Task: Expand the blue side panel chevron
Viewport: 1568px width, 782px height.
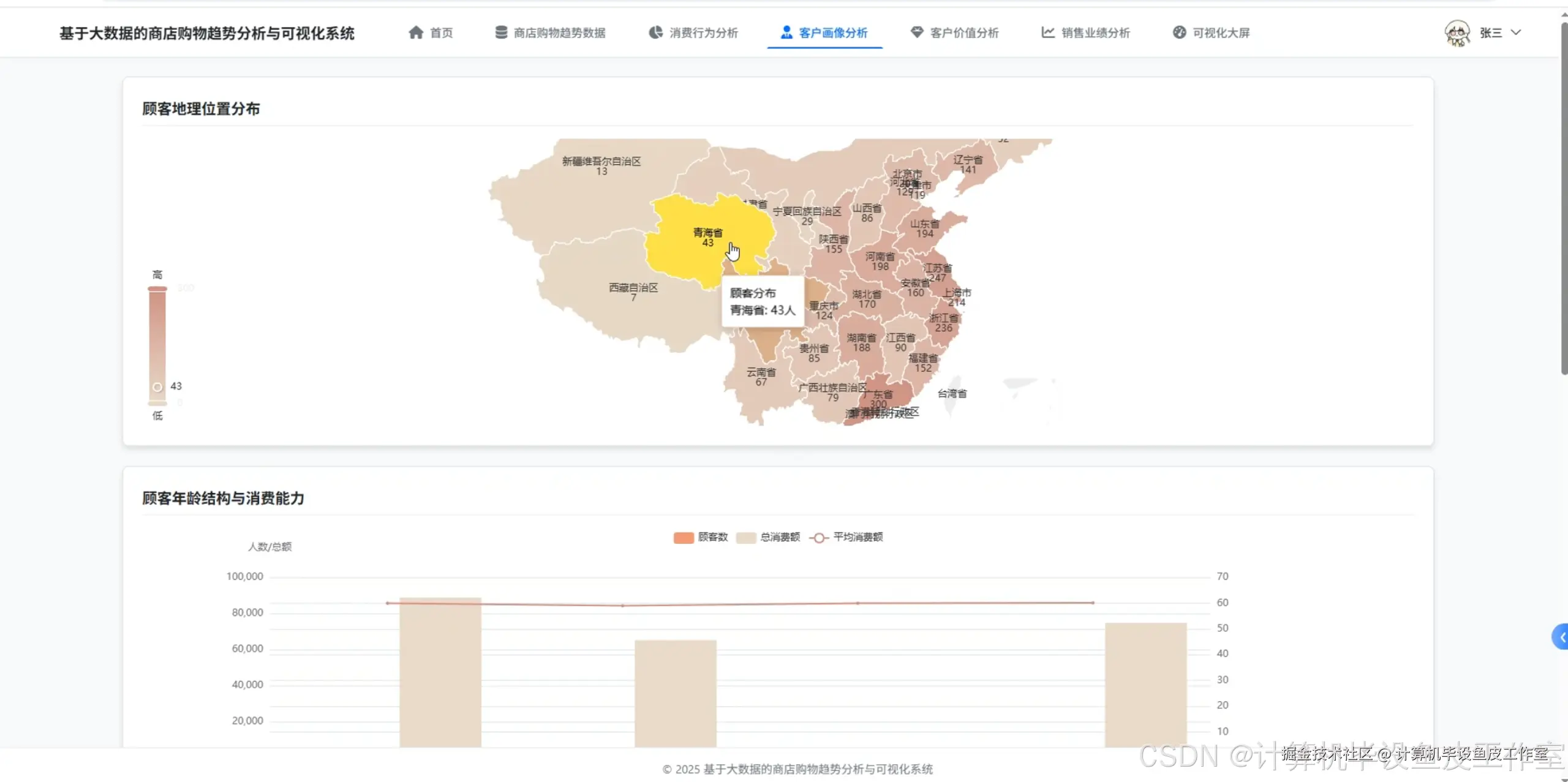Action: coord(1561,637)
